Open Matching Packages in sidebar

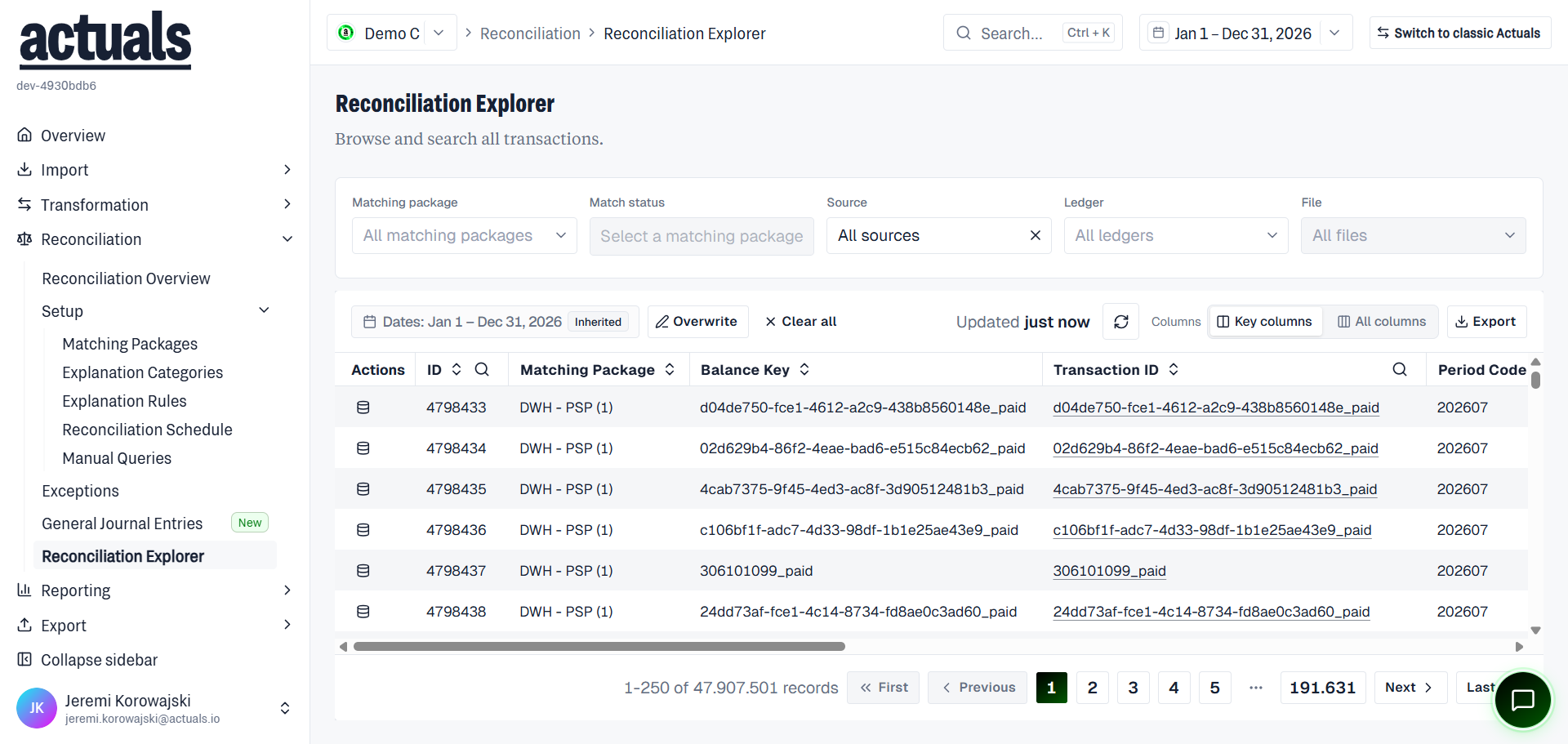[x=130, y=344]
